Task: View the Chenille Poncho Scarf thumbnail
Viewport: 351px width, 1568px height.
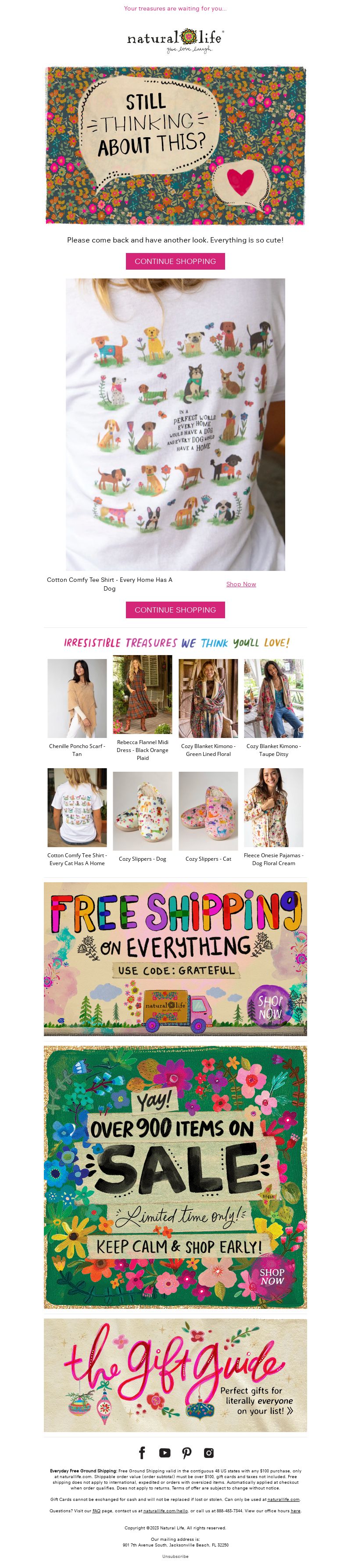Action: pyautogui.click(x=77, y=698)
